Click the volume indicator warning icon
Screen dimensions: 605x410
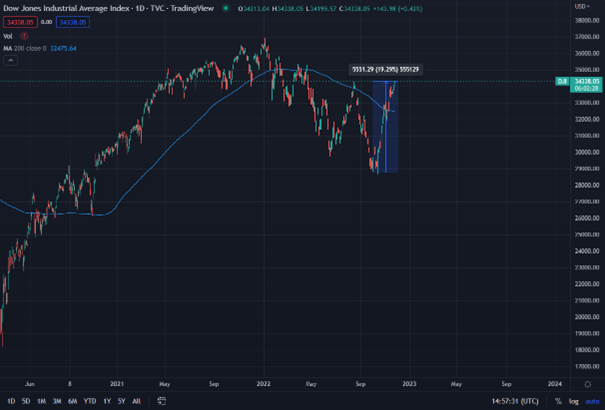(x=24, y=36)
